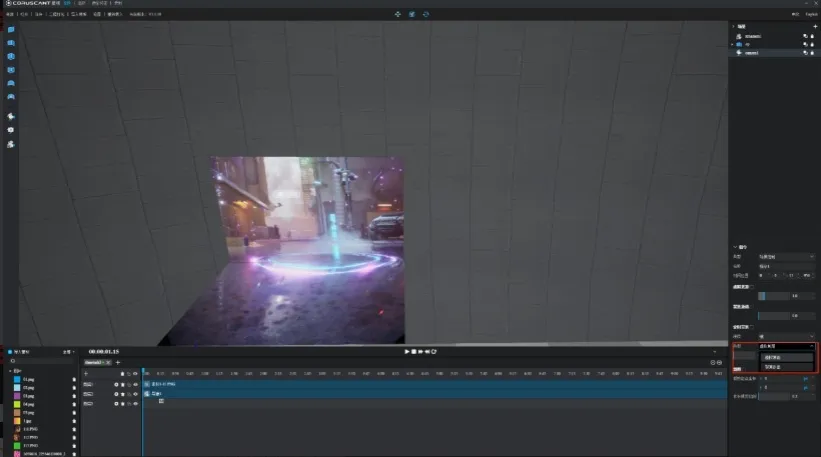Image resolution: width=821 pixels, height=457 pixels.
Task: Select the move gizmo icon above viewport
Action: 398,14
